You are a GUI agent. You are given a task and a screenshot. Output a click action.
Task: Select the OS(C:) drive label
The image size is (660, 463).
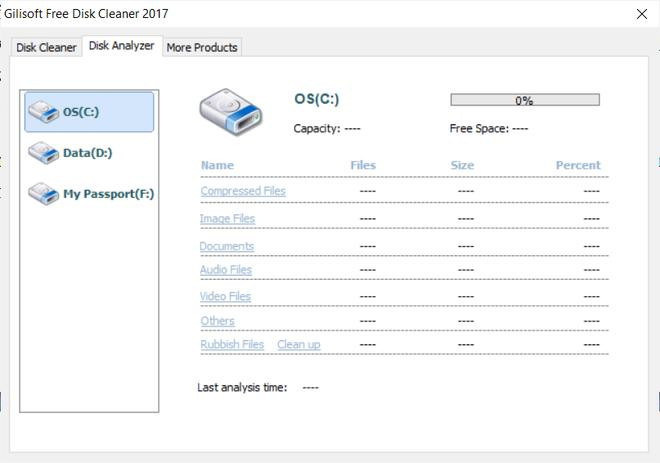coord(81,112)
